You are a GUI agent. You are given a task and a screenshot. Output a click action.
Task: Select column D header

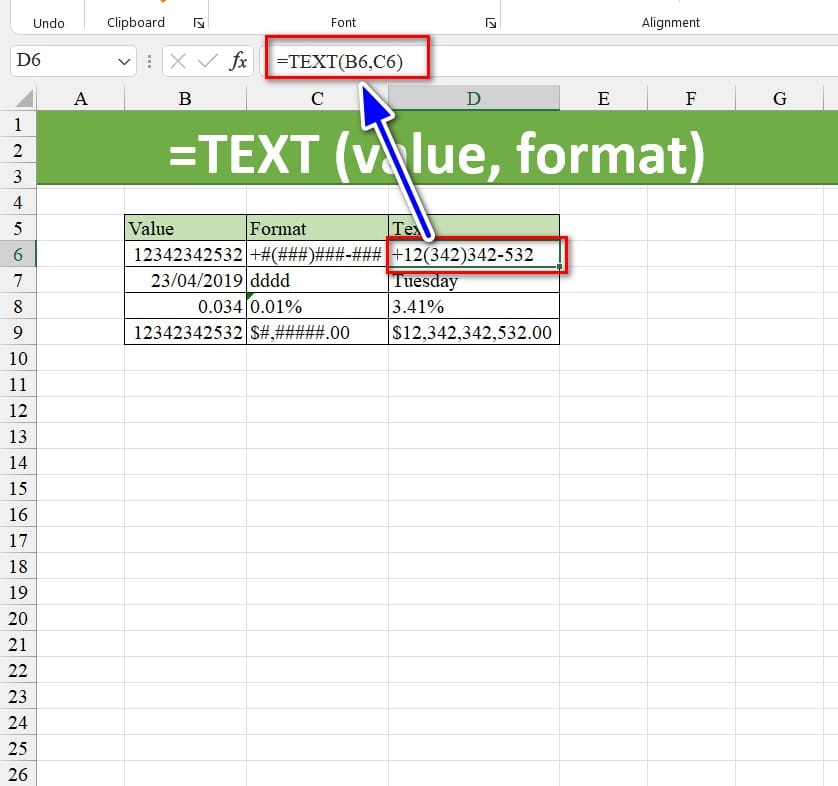(473, 98)
